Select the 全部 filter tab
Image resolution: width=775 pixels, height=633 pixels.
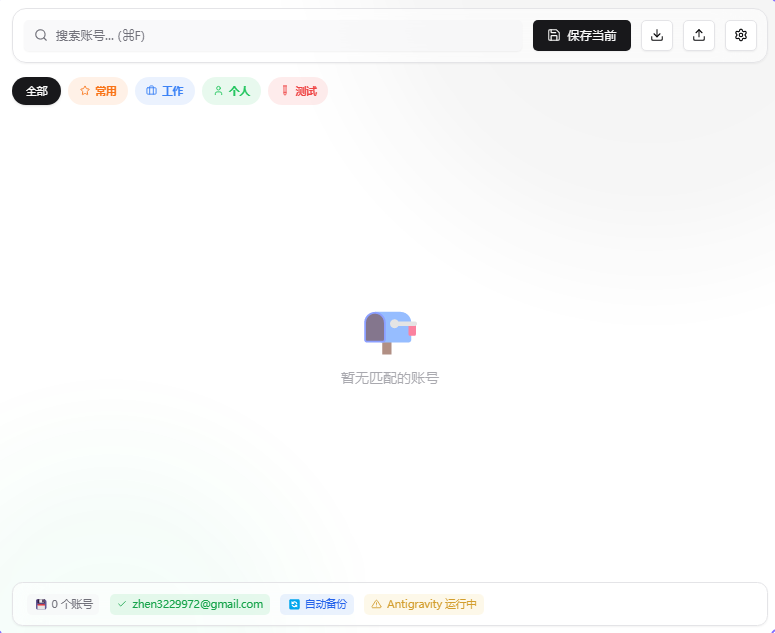[x=36, y=91]
